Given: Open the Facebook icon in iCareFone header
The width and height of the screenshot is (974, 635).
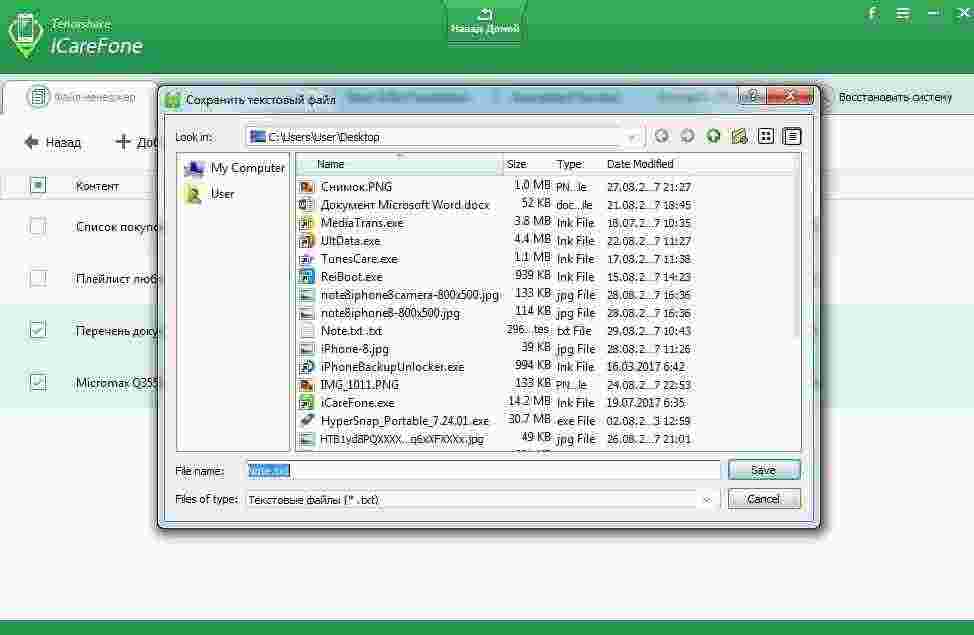Looking at the screenshot, I should tap(873, 14).
